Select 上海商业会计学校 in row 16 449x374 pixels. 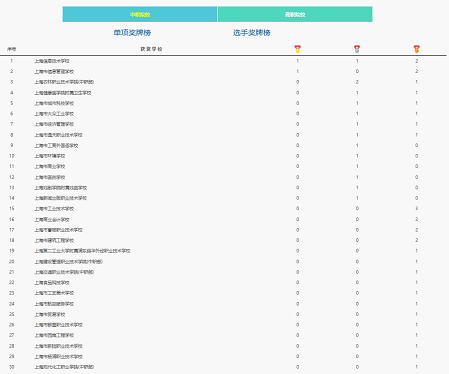pos(52,219)
